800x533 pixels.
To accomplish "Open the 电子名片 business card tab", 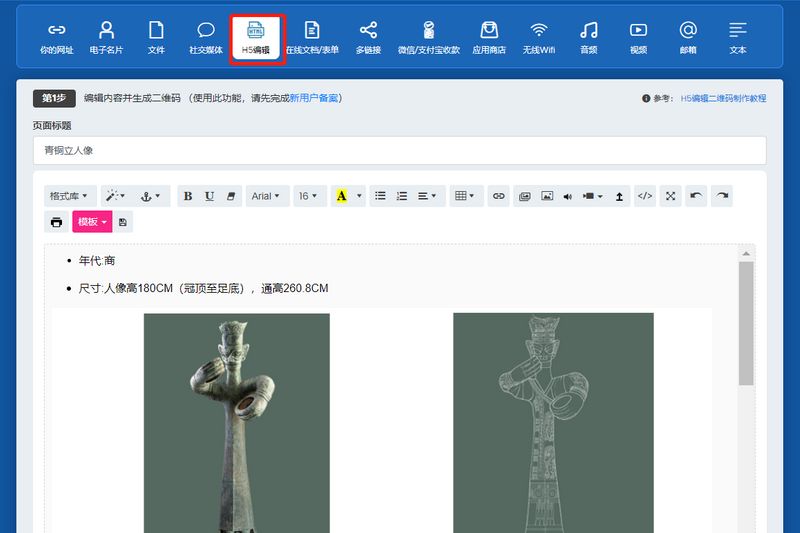I will coord(106,38).
